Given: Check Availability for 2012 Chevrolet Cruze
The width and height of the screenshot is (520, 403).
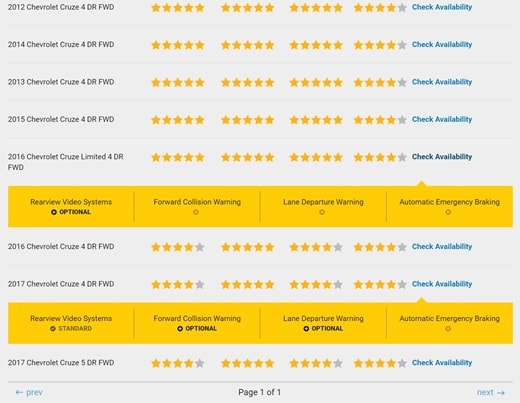Looking at the screenshot, I should click(442, 7).
